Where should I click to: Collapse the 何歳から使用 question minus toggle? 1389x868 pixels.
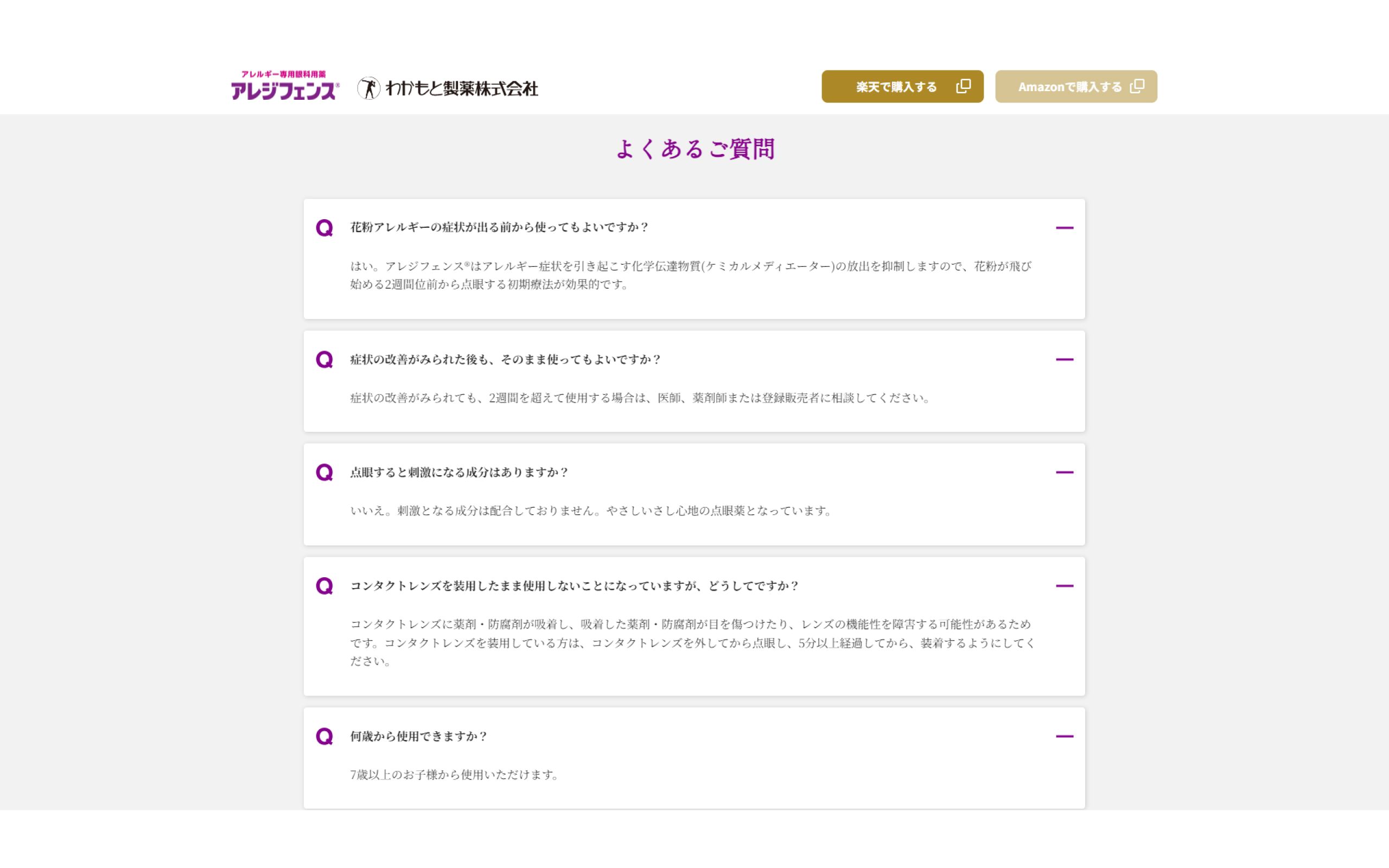[x=1064, y=737]
